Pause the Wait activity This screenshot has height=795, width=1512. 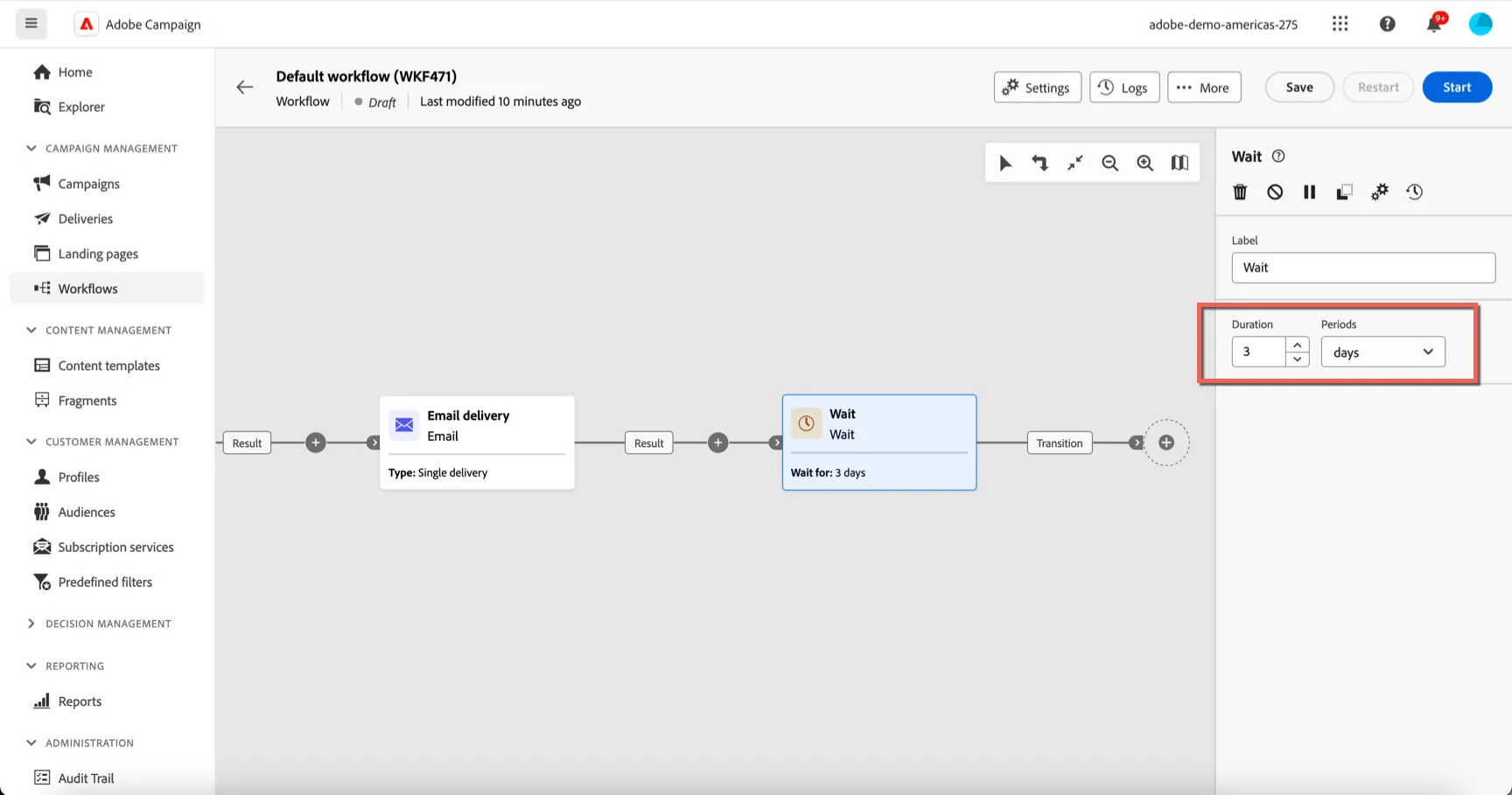[1309, 192]
